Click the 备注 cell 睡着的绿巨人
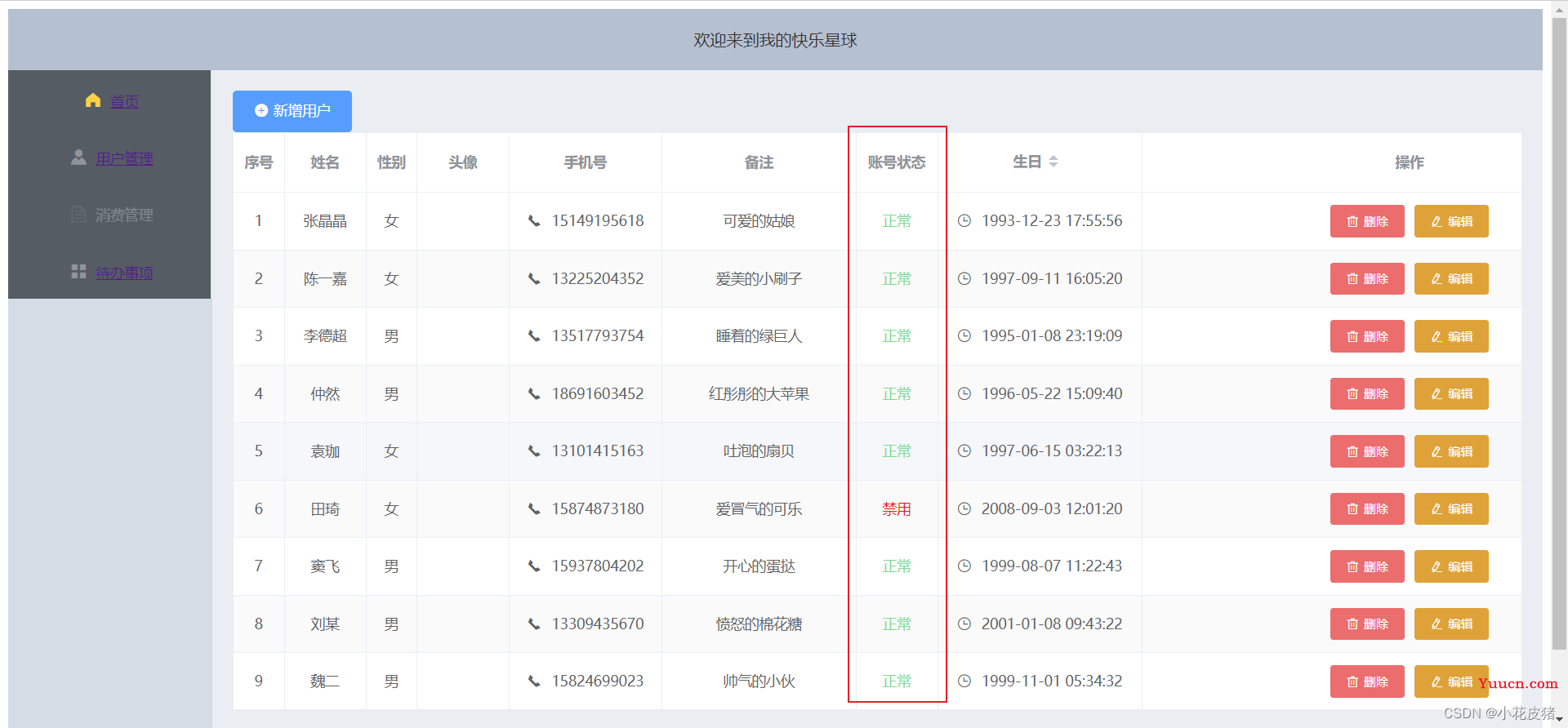 coord(759,336)
